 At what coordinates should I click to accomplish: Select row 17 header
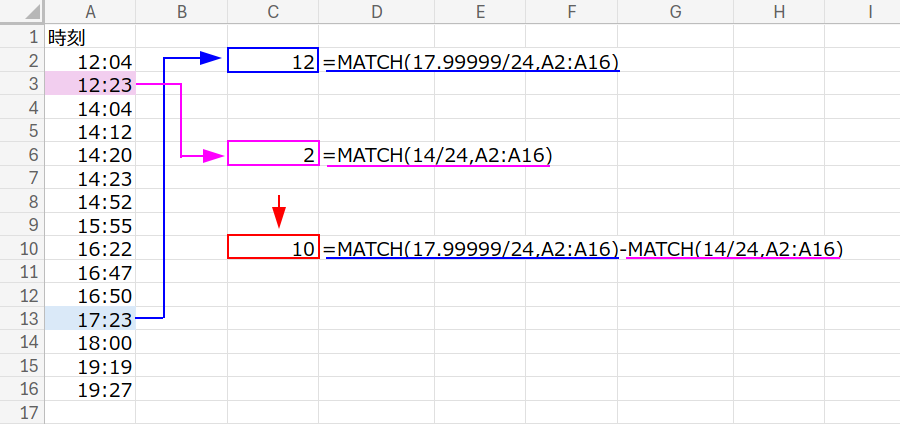coord(21,412)
